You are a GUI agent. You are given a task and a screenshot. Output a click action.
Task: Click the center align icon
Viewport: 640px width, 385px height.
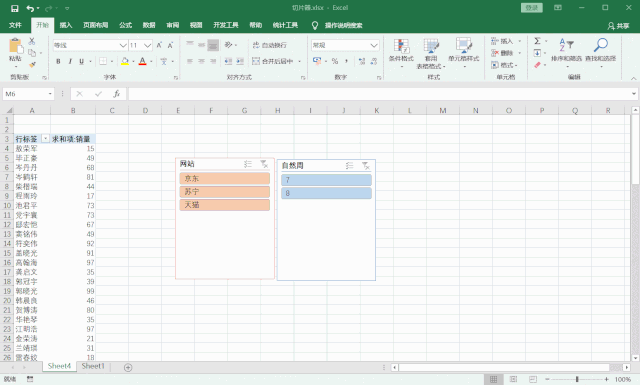pos(201,61)
